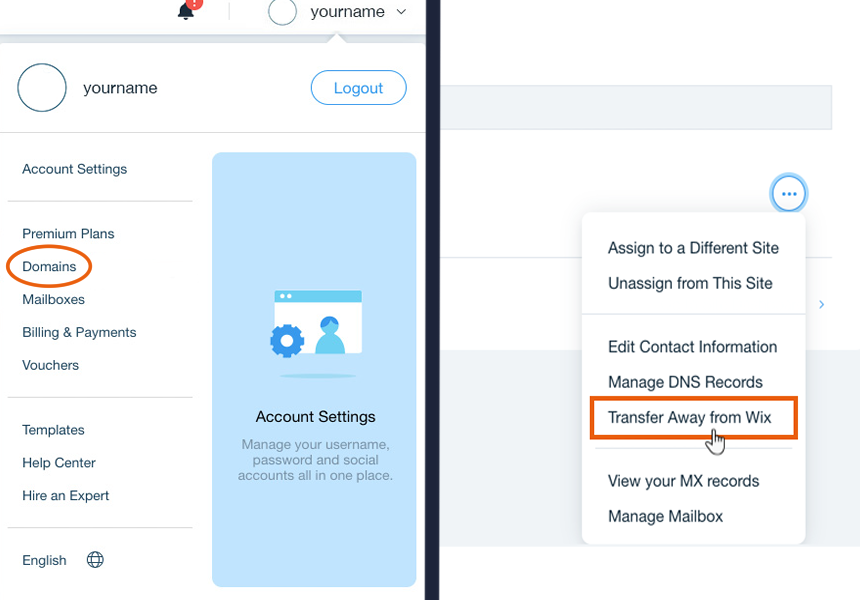Expand the yourname account dropdown chevron

[x=401, y=12]
